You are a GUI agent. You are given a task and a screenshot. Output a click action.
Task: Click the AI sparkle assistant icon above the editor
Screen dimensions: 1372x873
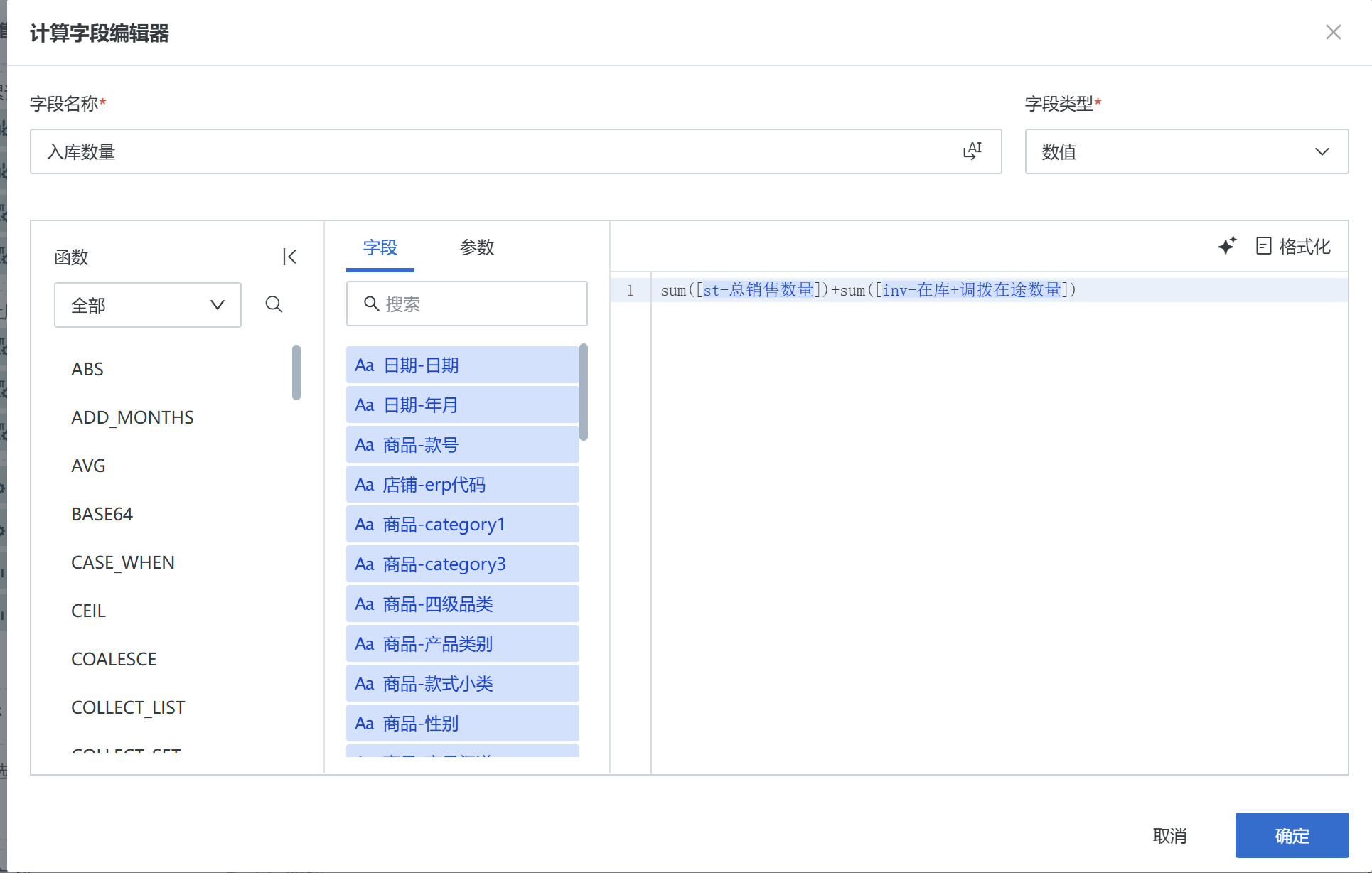pos(1227,246)
